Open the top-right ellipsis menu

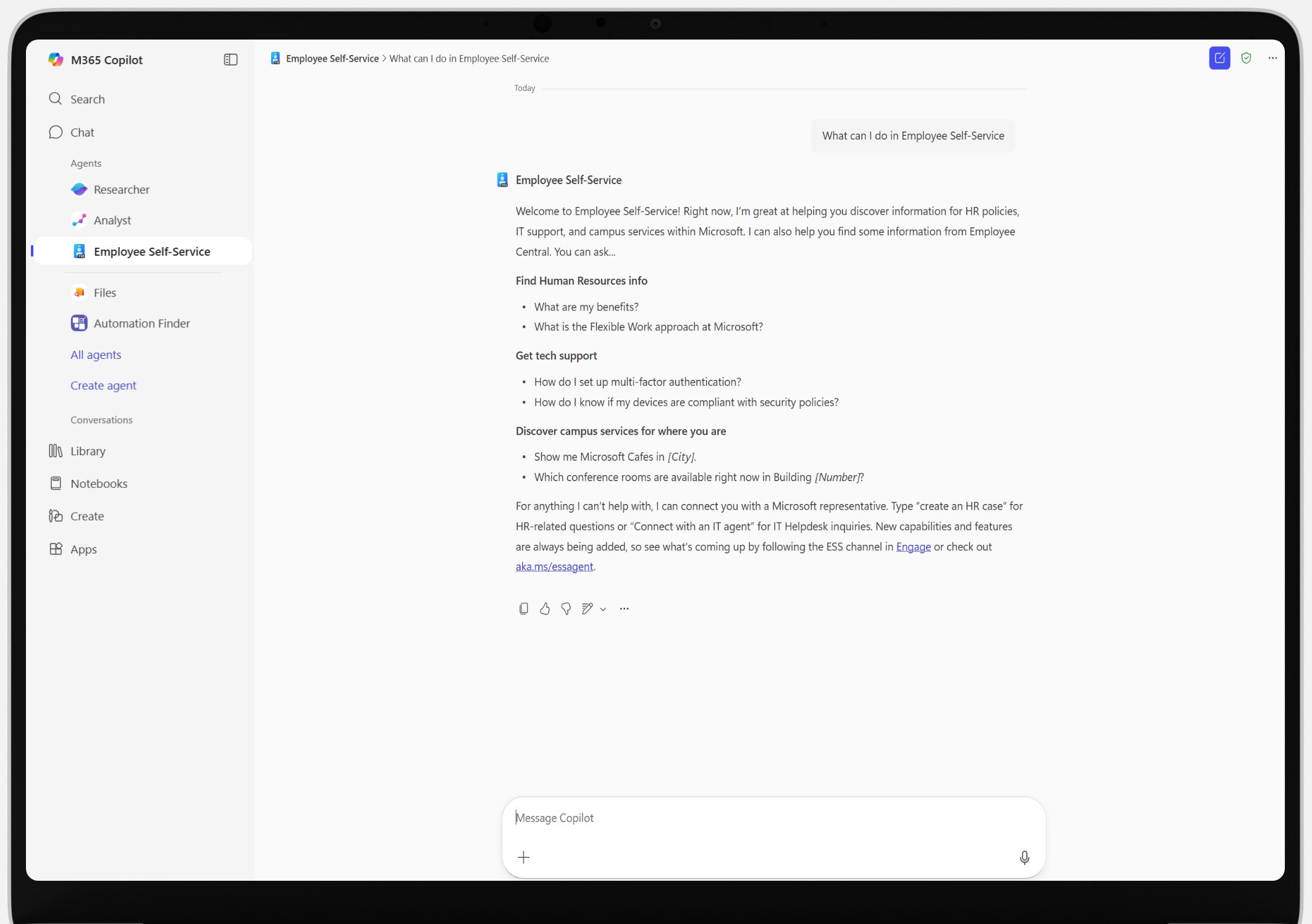point(1272,58)
